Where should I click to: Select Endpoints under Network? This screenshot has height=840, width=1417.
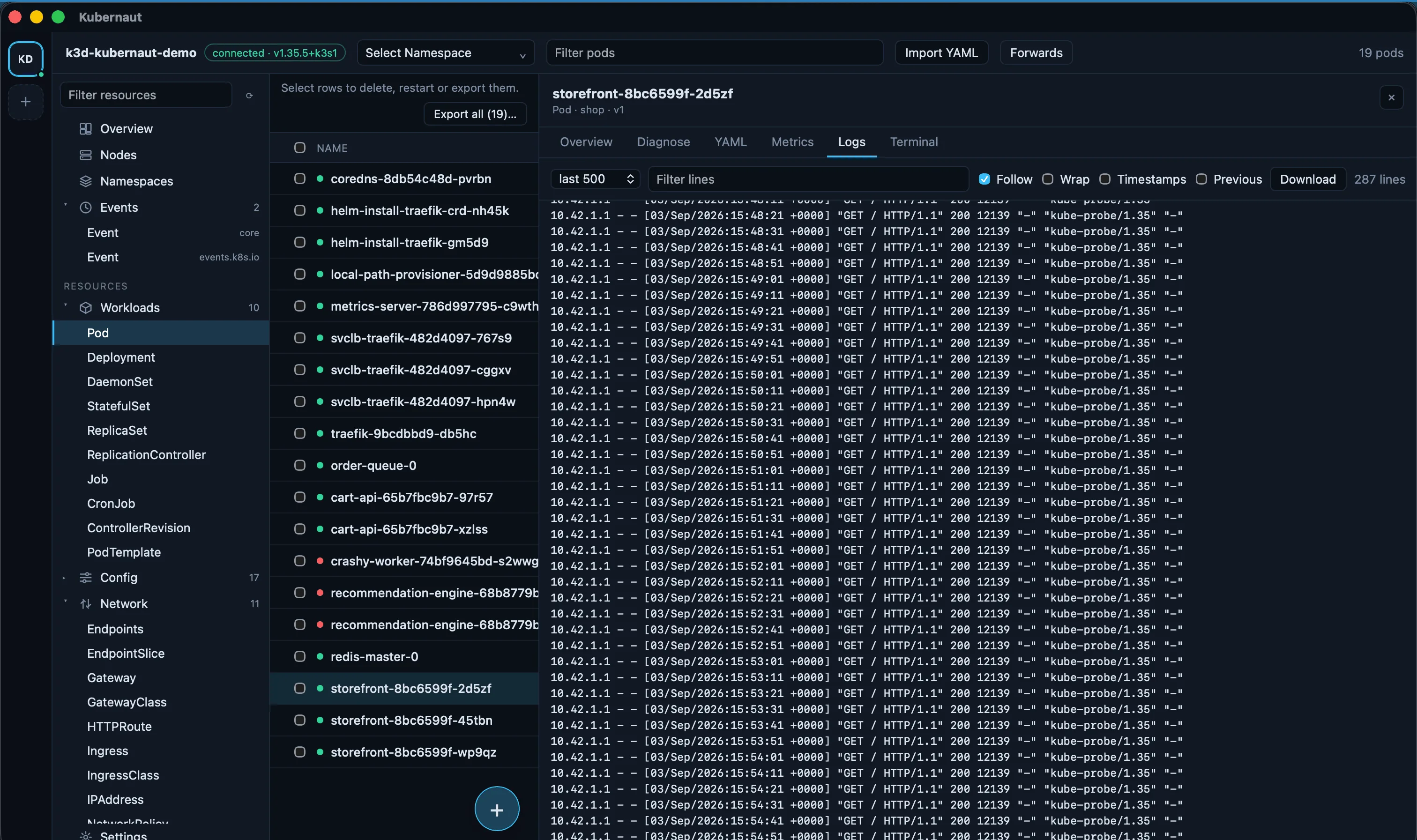(161, 630)
